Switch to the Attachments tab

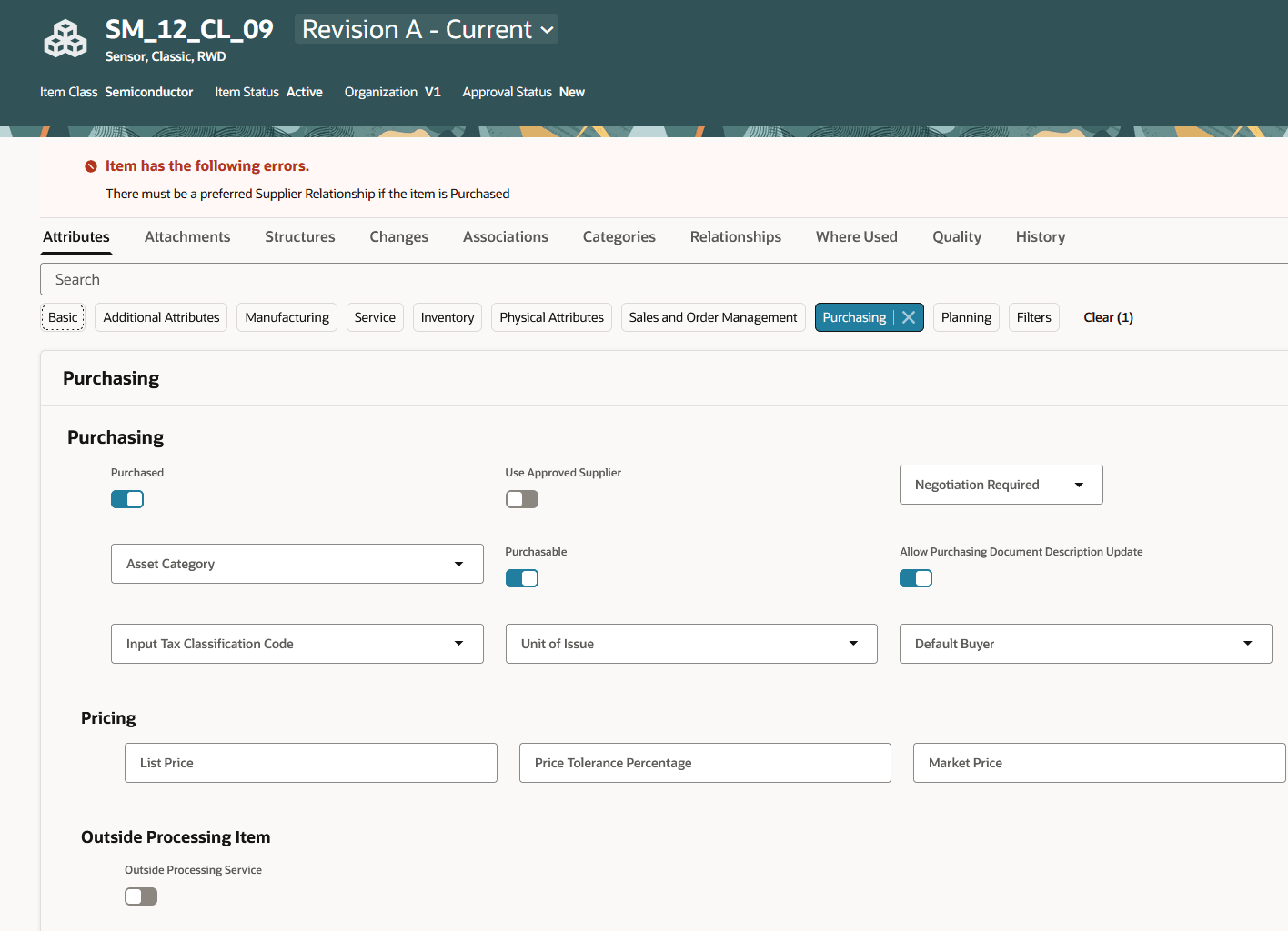(187, 236)
